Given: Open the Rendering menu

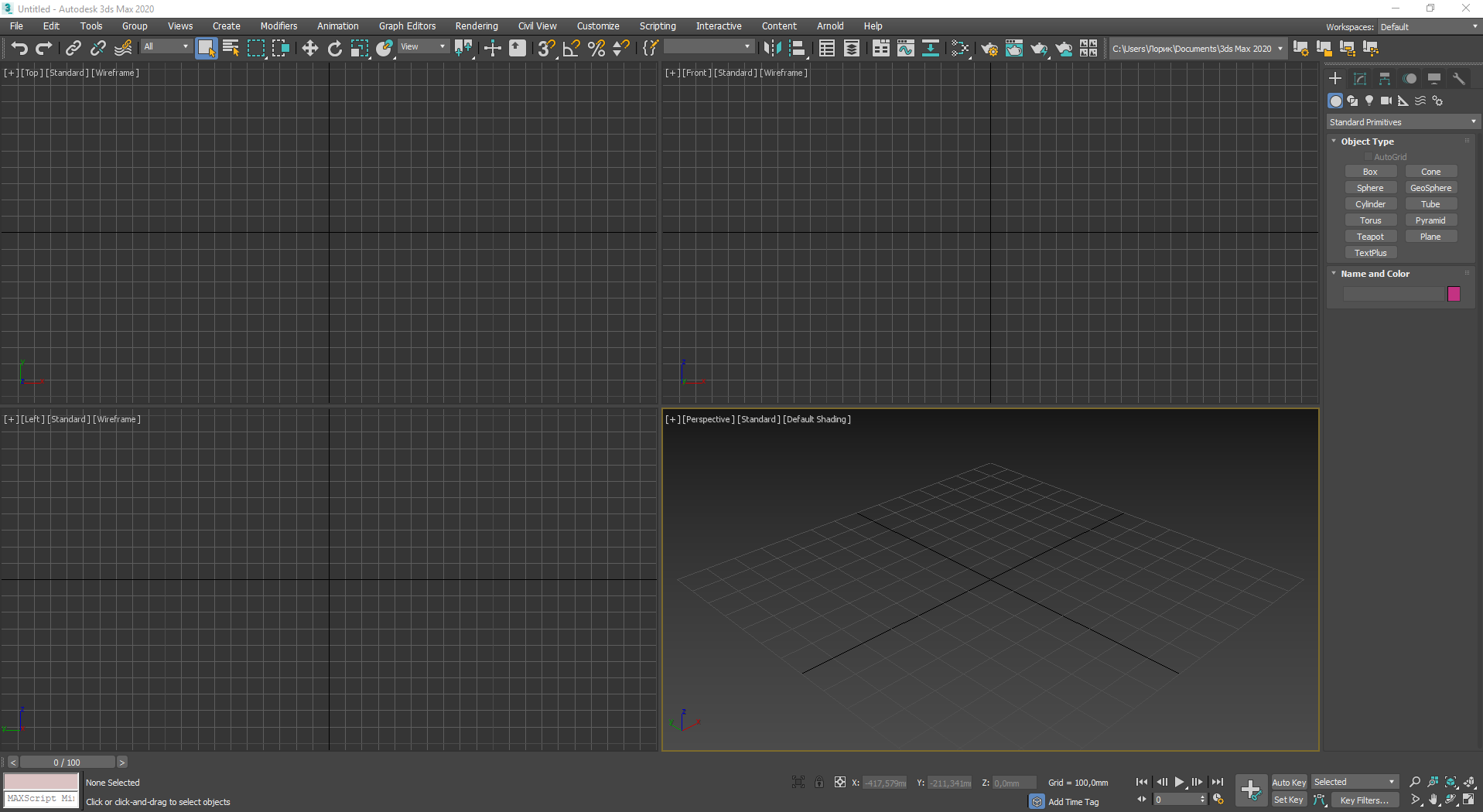Looking at the screenshot, I should click(x=476, y=26).
